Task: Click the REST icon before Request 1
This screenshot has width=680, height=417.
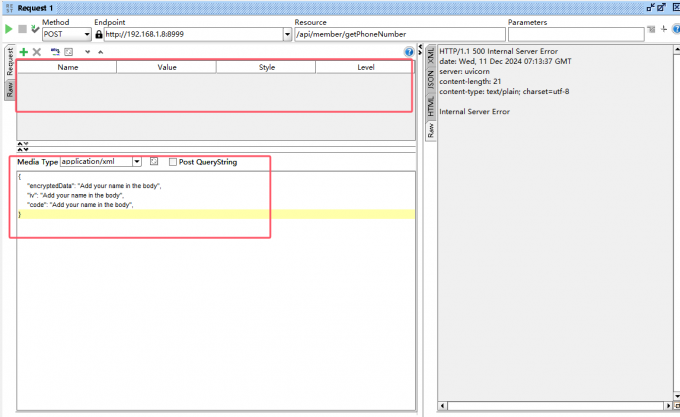Action: click(9, 8)
